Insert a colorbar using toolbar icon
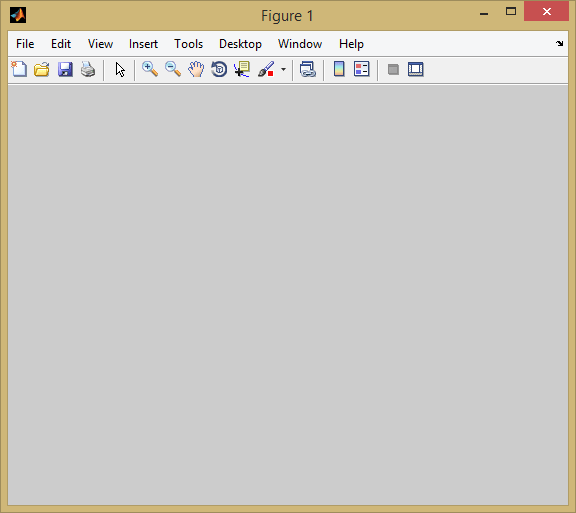The image size is (576, 513). tap(339, 69)
